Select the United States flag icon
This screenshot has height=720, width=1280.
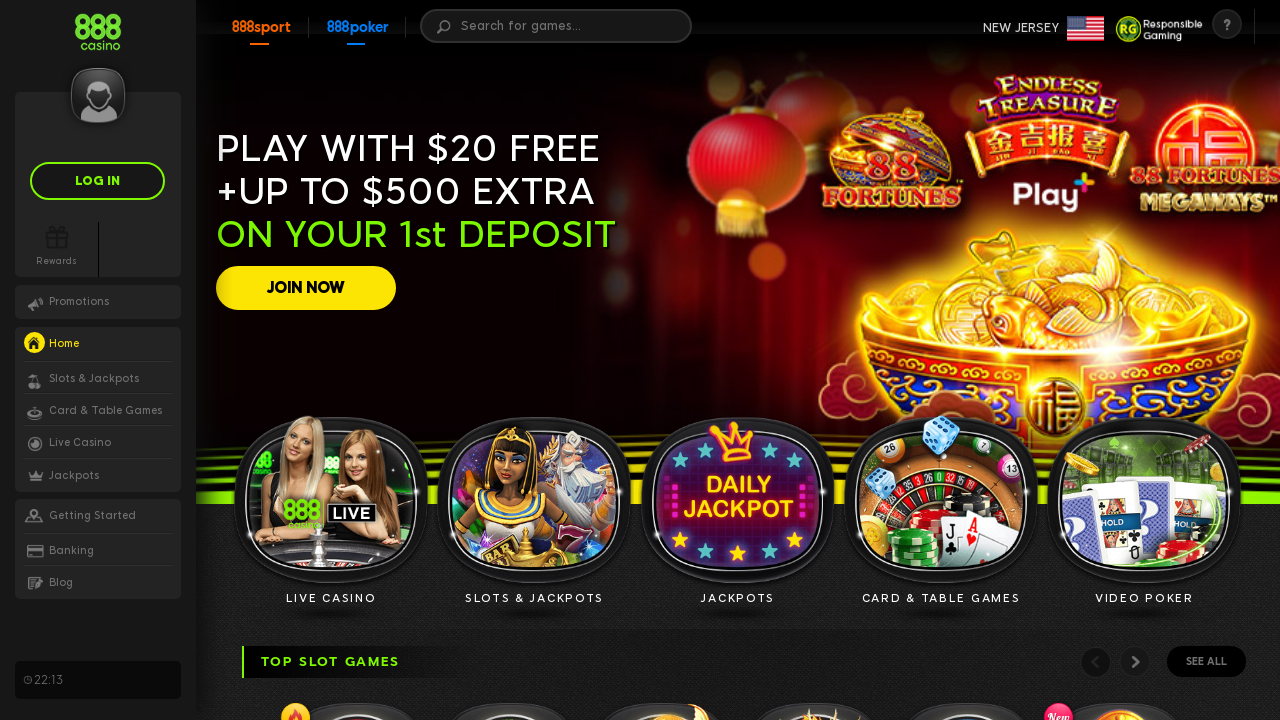tap(1085, 28)
